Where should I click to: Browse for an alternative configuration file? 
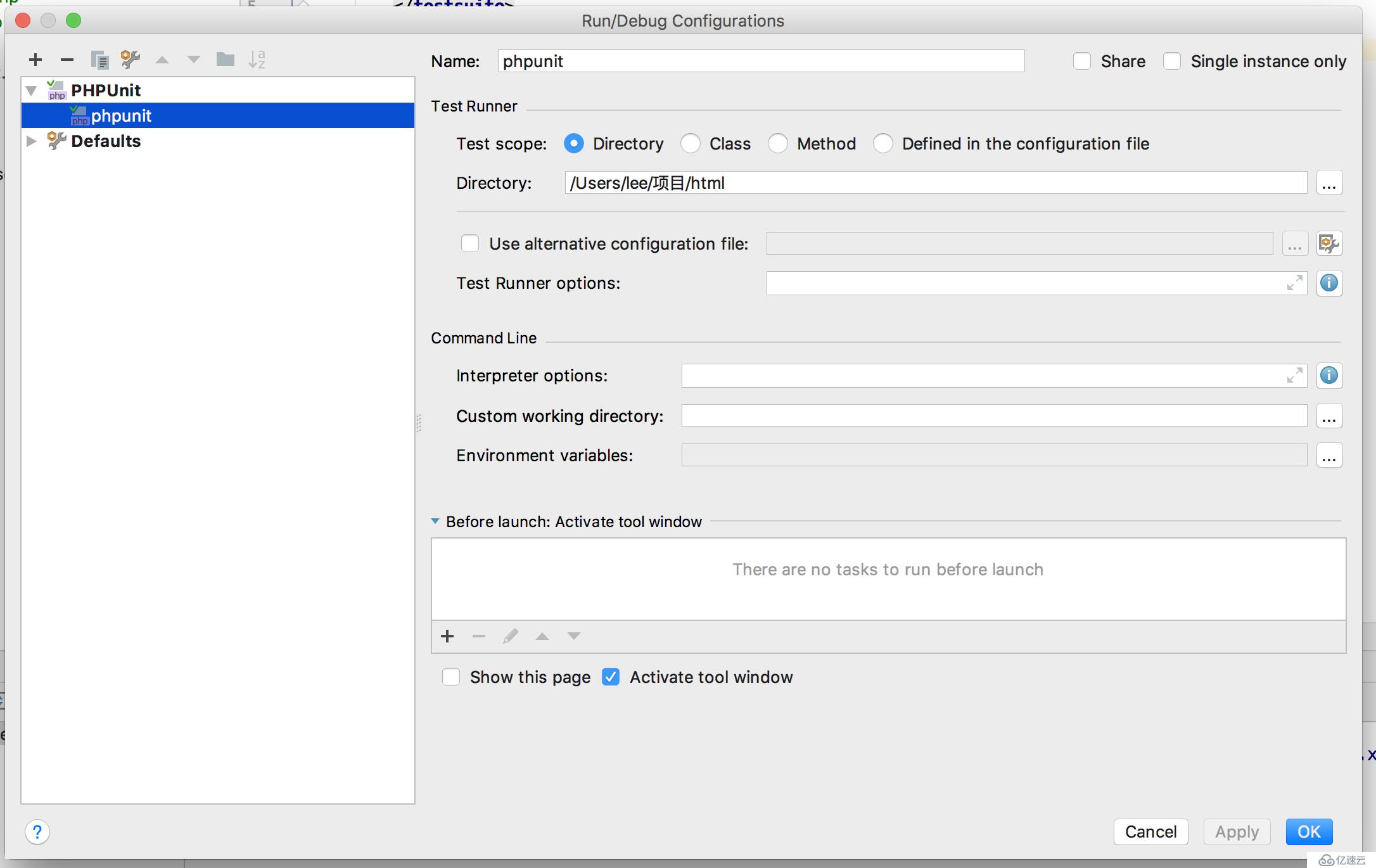1295,244
